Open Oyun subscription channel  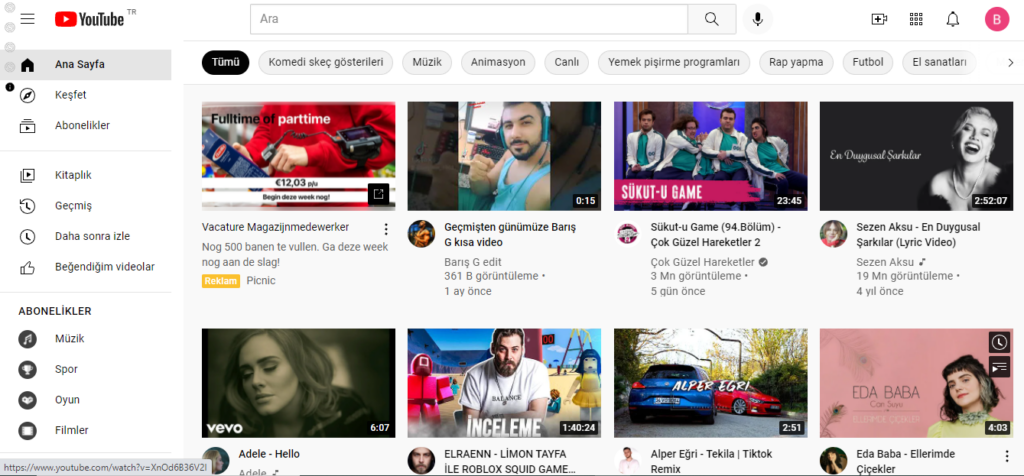point(86,400)
